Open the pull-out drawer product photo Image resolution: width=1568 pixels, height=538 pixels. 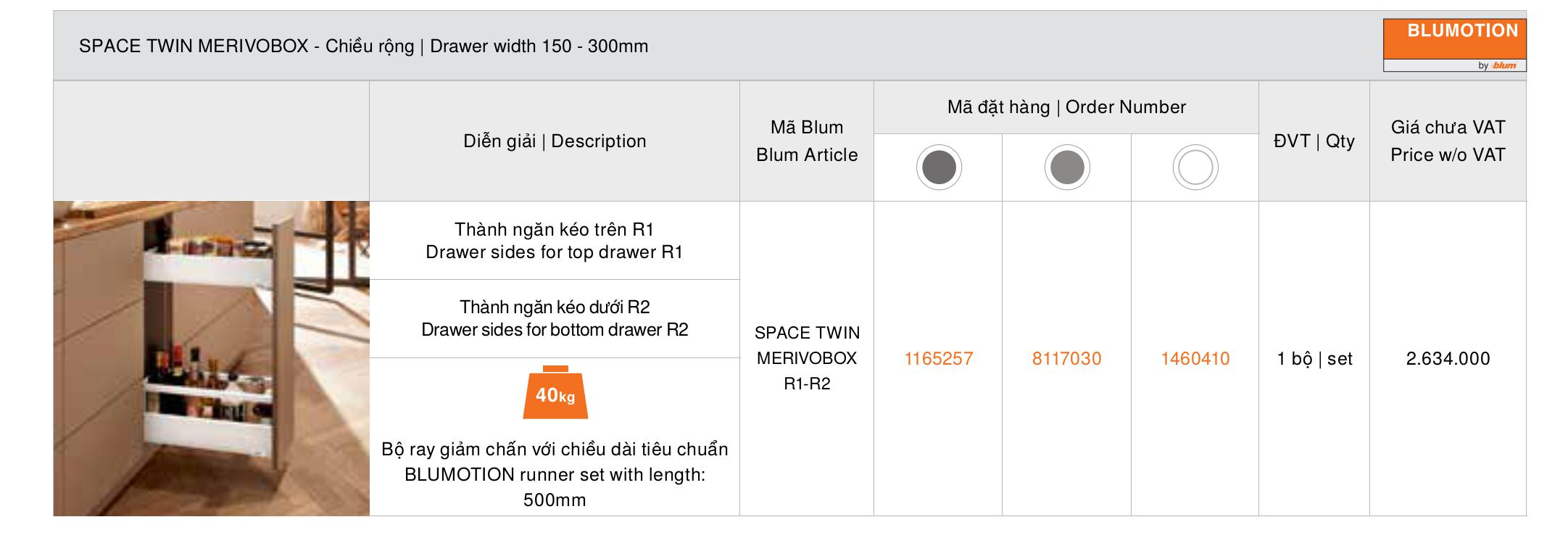211,358
